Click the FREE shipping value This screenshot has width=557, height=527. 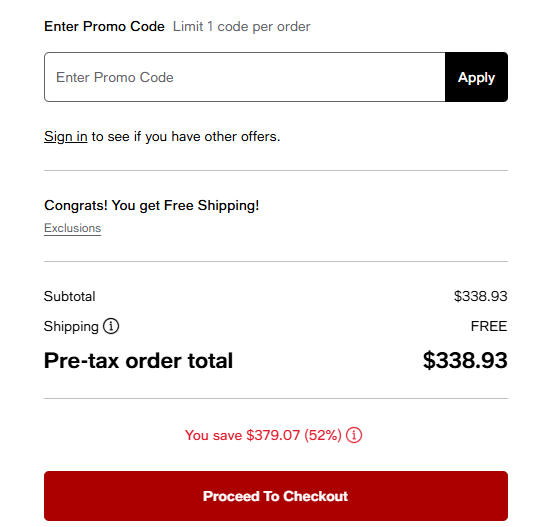[489, 326]
